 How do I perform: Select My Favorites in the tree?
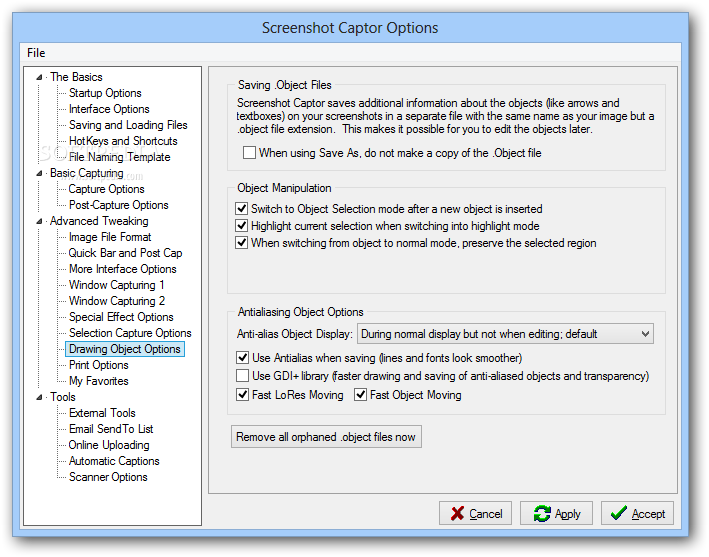(x=99, y=381)
